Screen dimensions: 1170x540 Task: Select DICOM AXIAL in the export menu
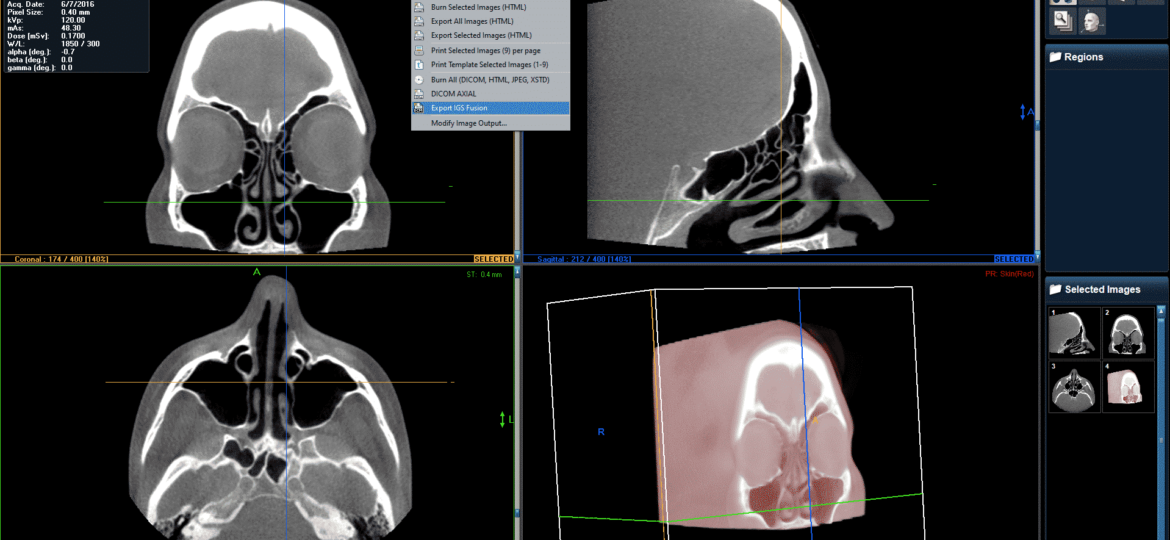pos(453,93)
